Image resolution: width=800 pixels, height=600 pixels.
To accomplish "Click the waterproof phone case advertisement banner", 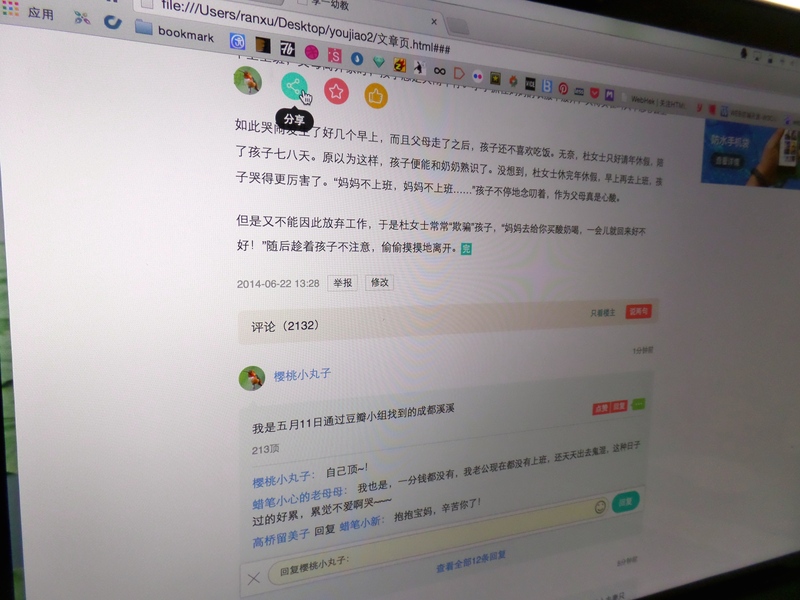I will [x=751, y=153].
